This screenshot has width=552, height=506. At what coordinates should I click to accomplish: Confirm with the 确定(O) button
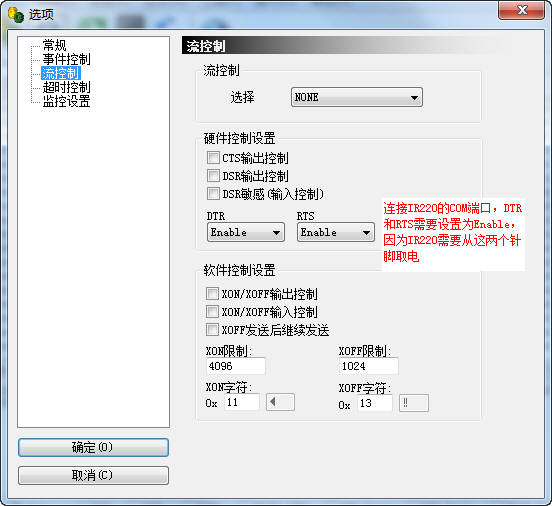[93, 448]
